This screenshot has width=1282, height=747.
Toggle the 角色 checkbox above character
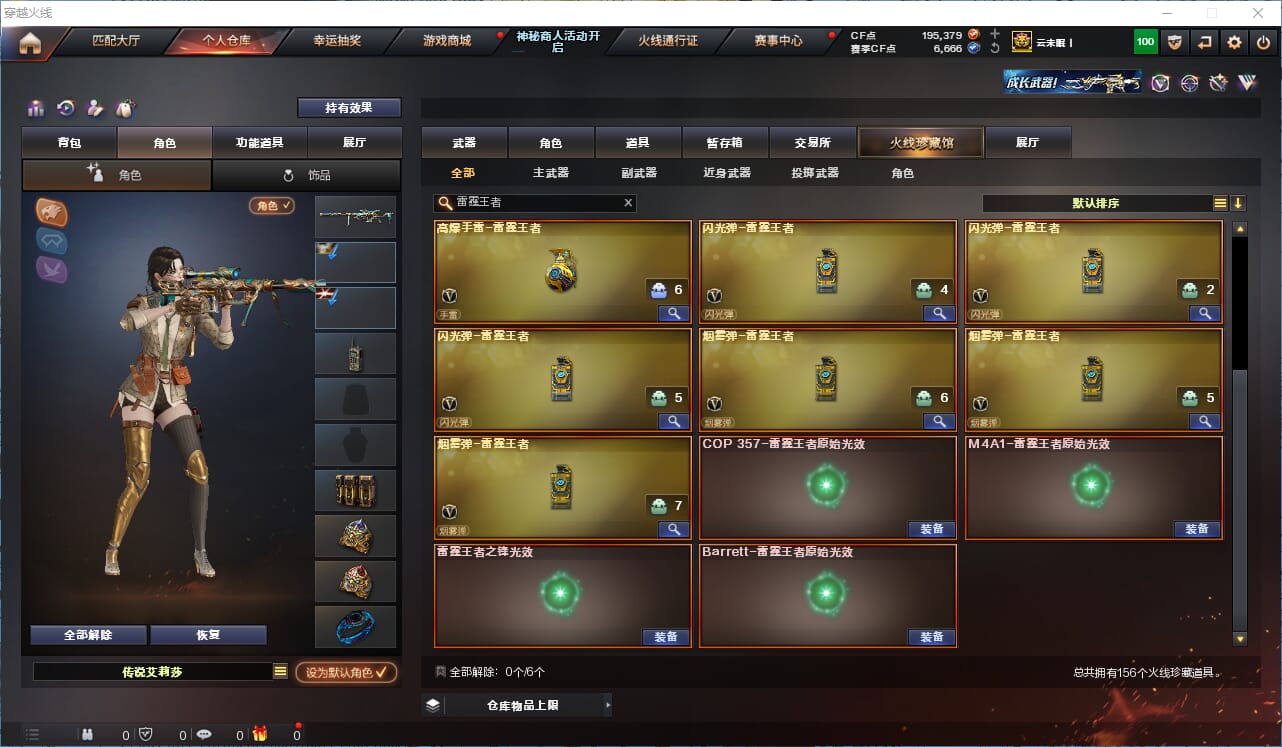(x=272, y=205)
